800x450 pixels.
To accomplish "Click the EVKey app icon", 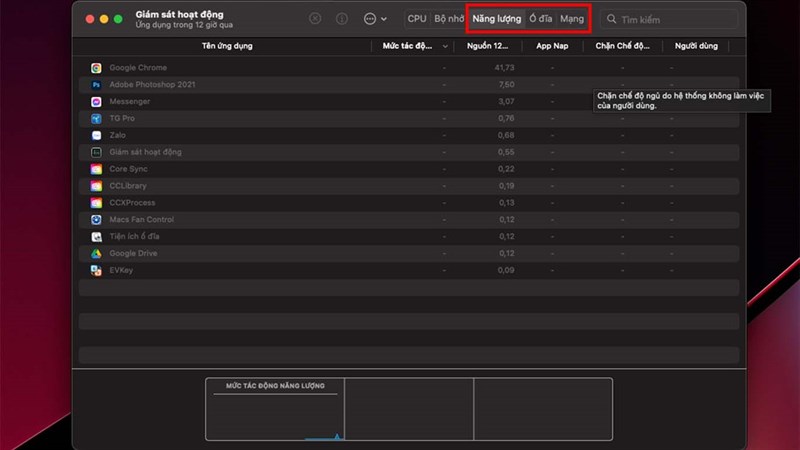I will point(96,270).
